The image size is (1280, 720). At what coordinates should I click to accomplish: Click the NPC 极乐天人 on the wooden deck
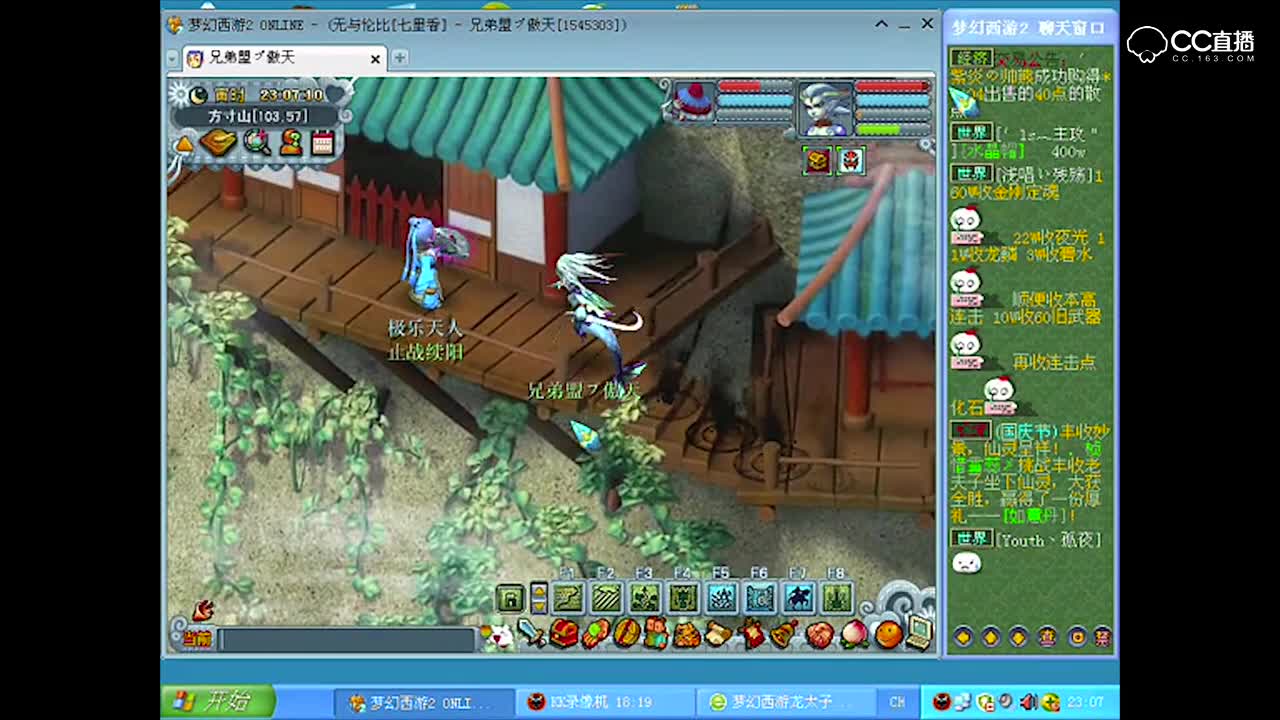pyautogui.click(x=427, y=264)
